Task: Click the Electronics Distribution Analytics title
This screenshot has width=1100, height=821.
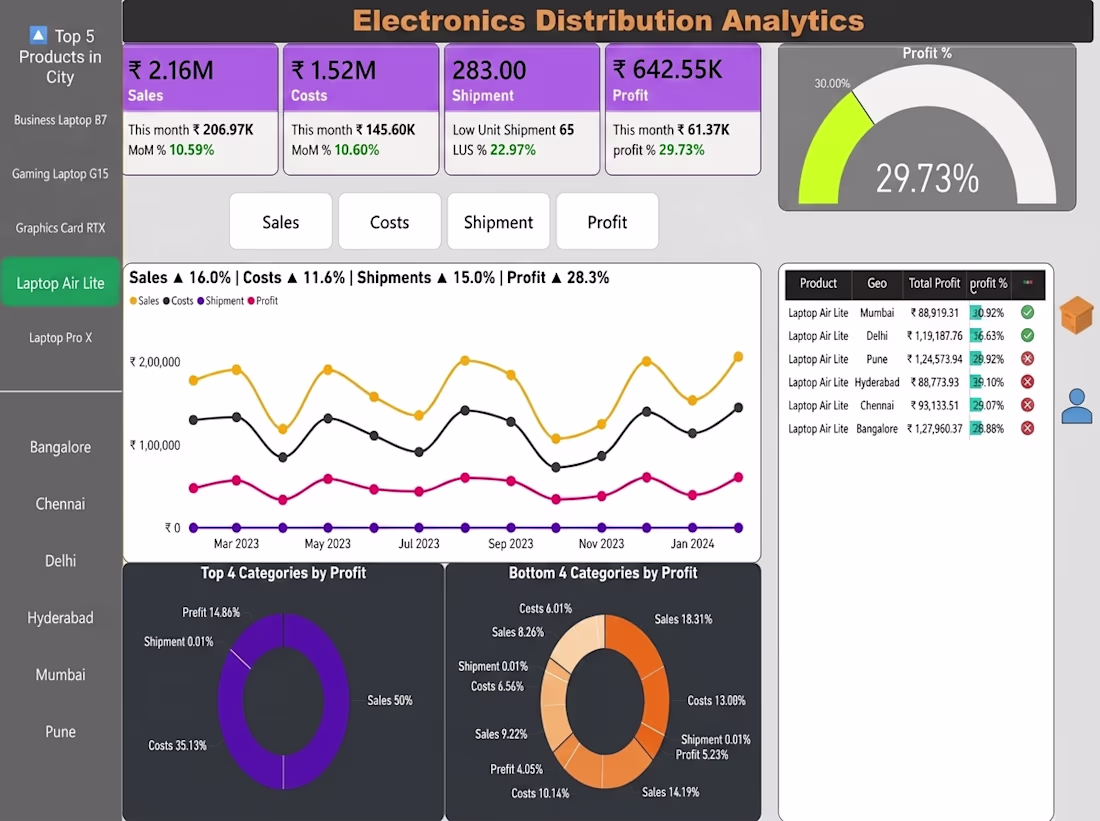Action: point(608,20)
